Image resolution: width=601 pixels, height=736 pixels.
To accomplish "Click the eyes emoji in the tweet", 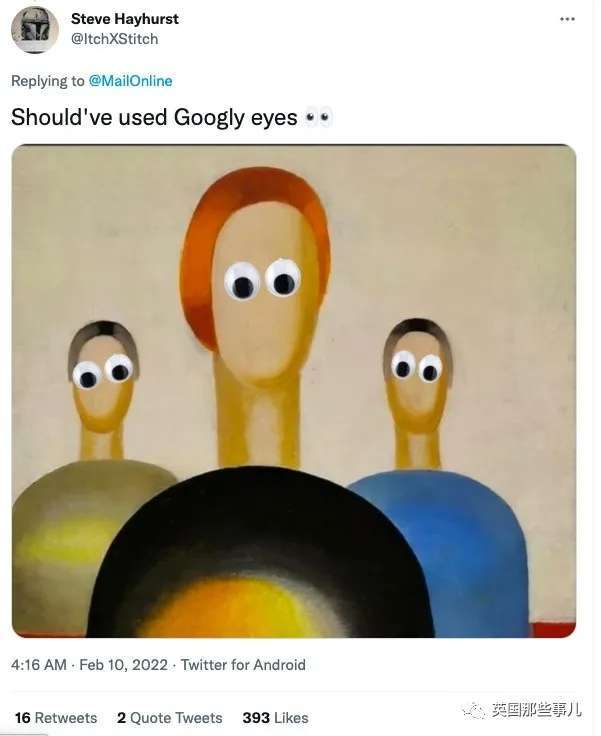I will tap(318, 118).
